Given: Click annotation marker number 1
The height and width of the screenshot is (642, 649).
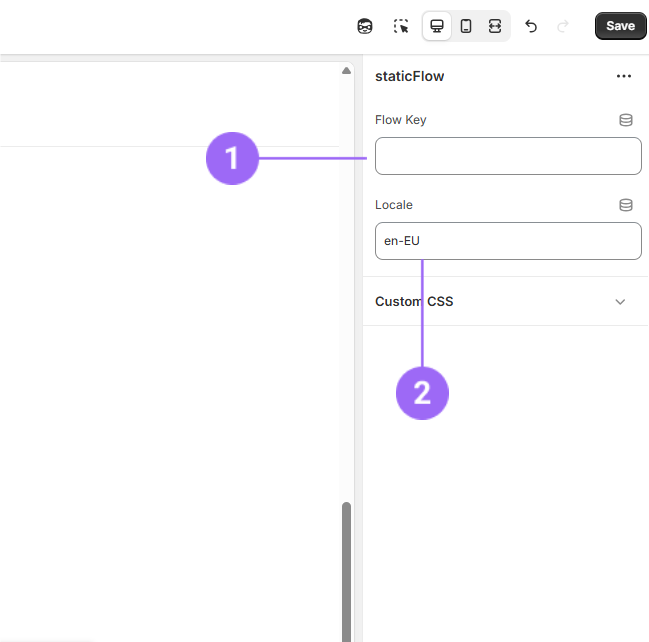Looking at the screenshot, I should [x=232, y=158].
